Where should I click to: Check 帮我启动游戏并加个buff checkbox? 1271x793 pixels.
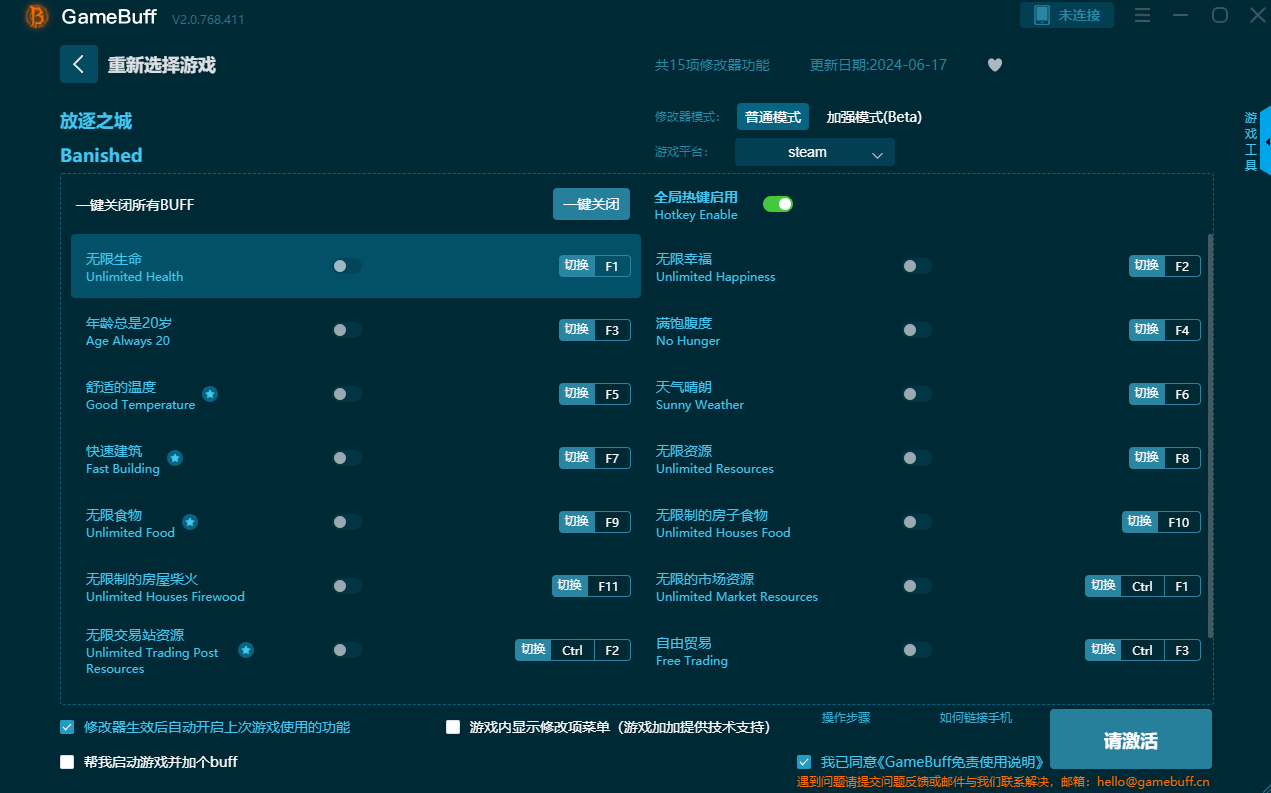click(x=67, y=762)
